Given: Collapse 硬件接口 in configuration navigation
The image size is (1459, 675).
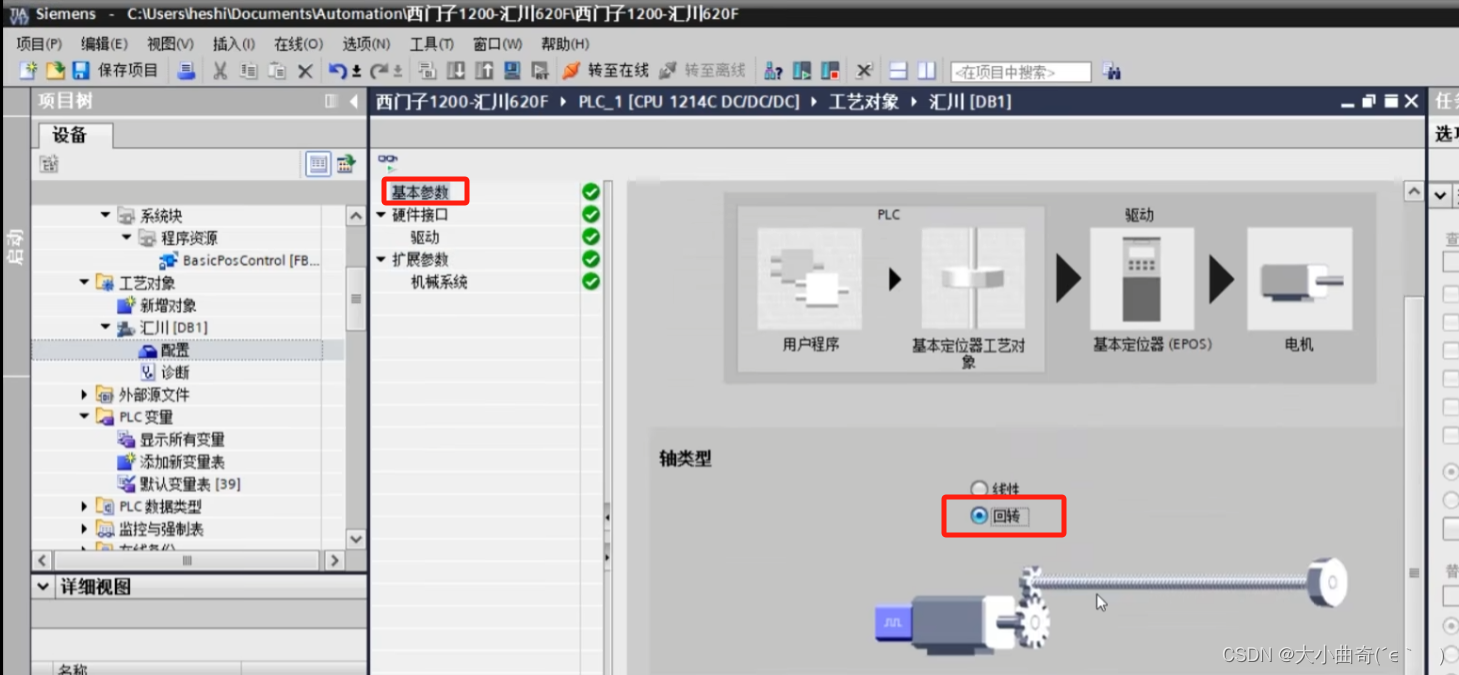Looking at the screenshot, I should (x=381, y=215).
